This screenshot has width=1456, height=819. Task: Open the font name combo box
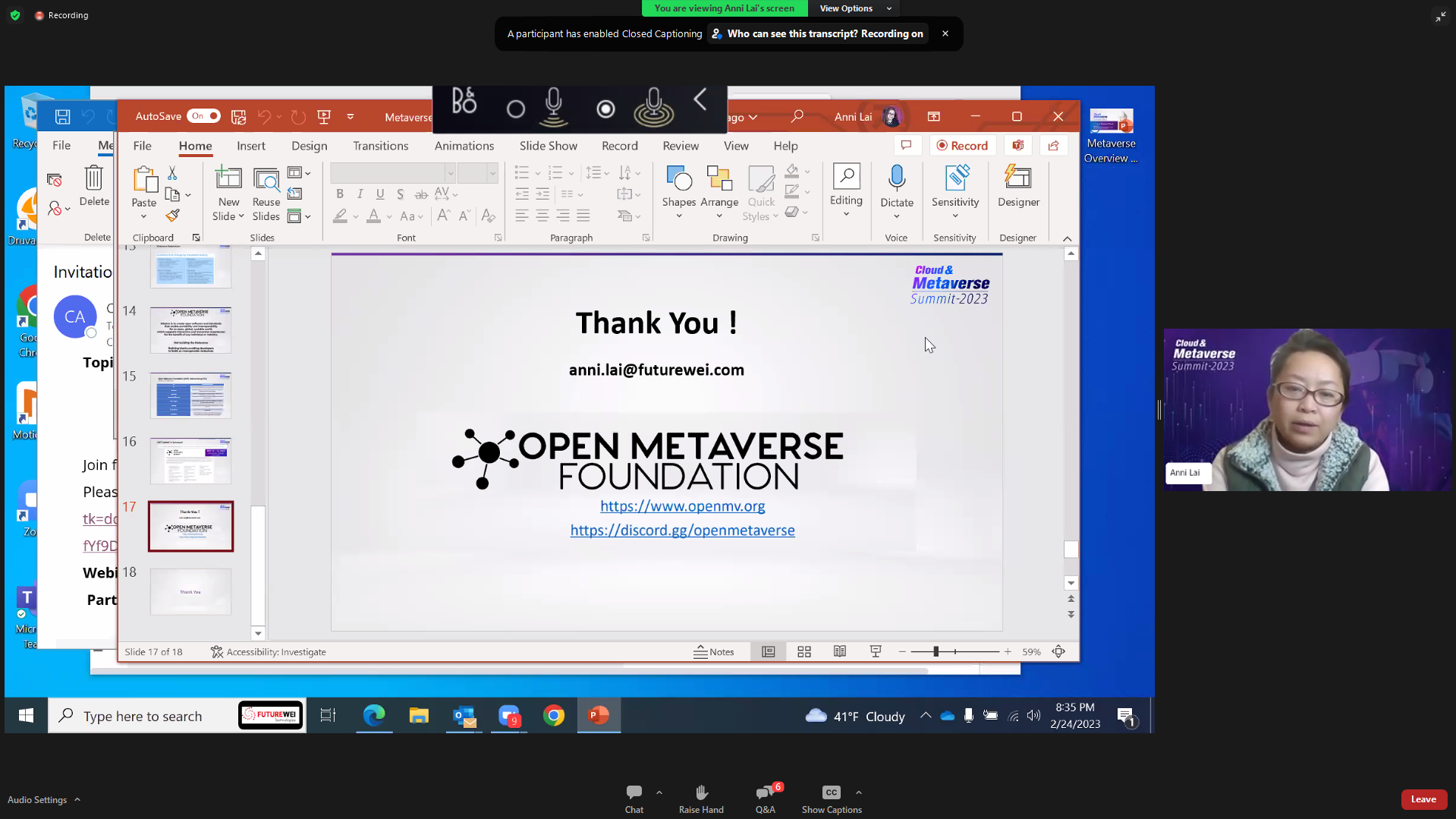(392, 173)
